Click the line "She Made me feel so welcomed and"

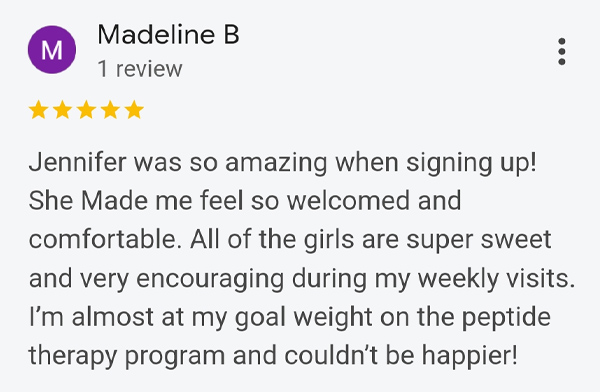click(245, 201)
